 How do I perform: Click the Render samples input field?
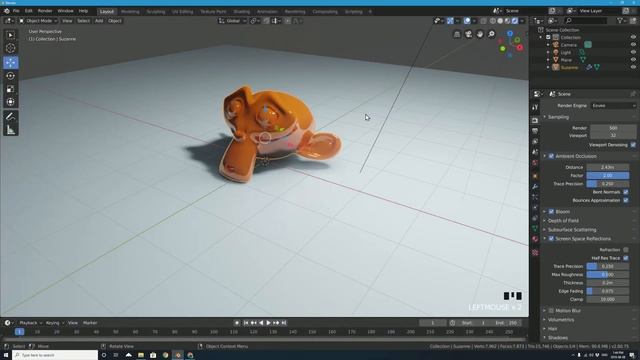[613, 128]
